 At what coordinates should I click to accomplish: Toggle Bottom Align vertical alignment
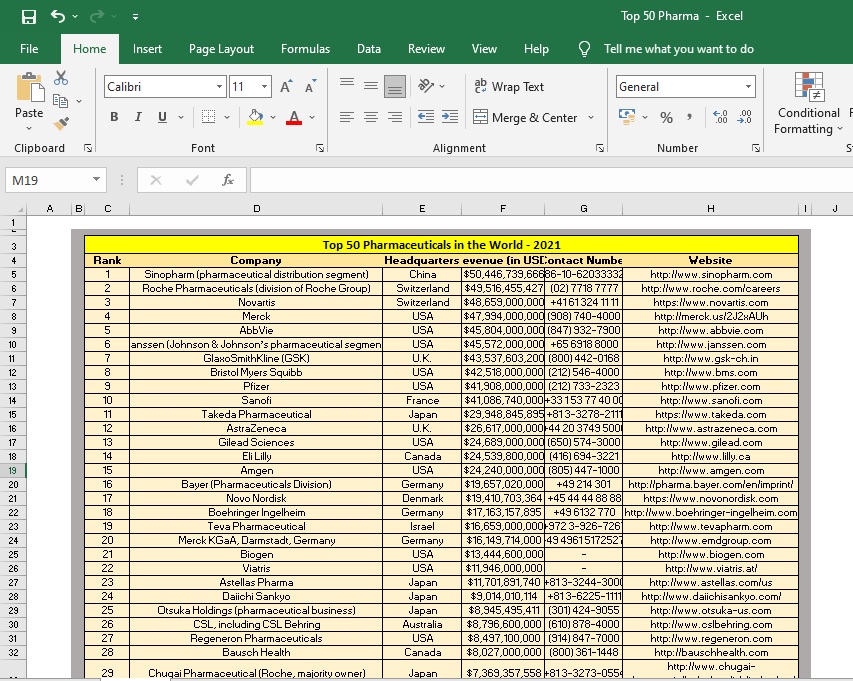[395, 86]
